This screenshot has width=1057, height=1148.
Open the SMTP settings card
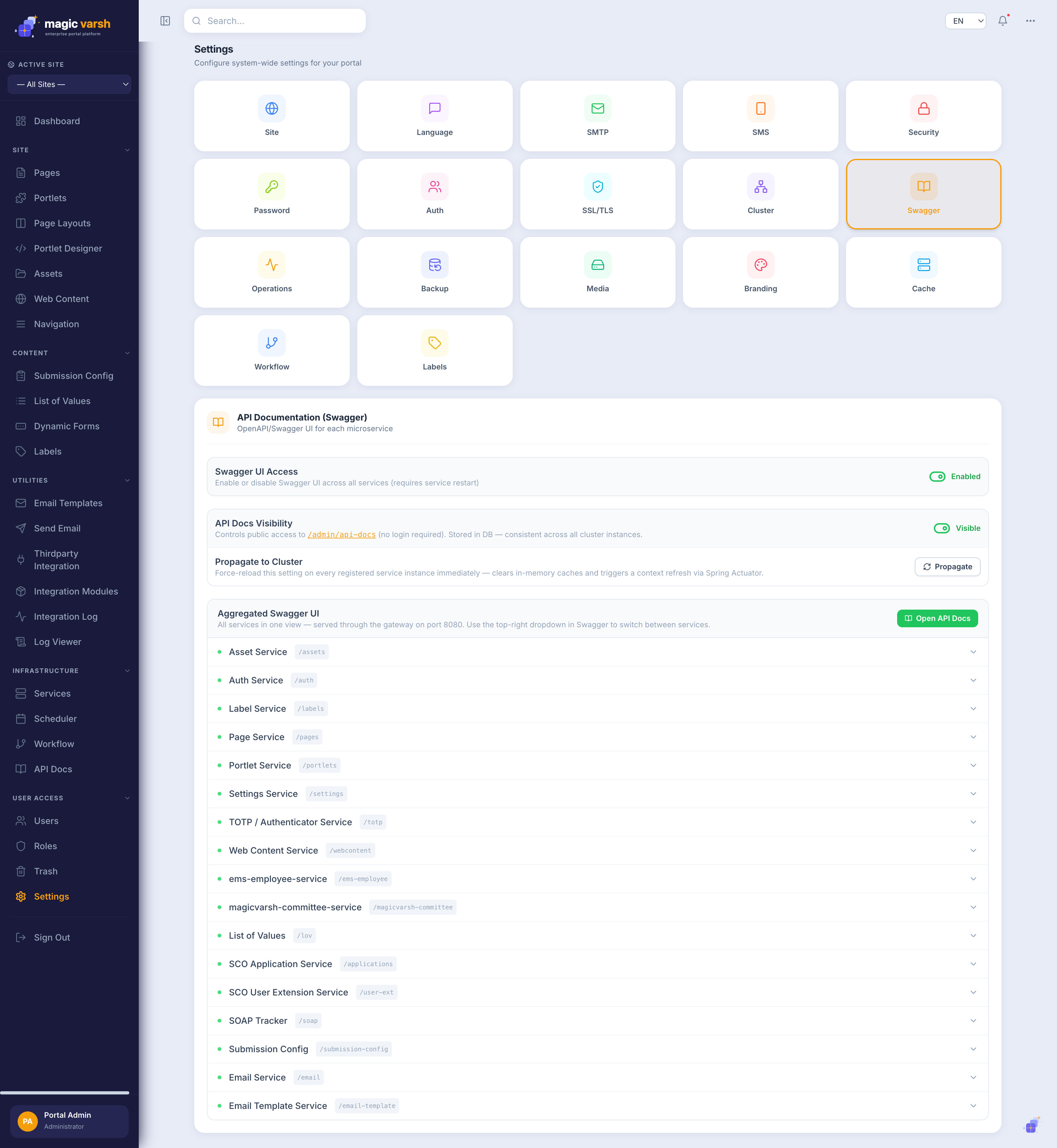coord(598,116)
